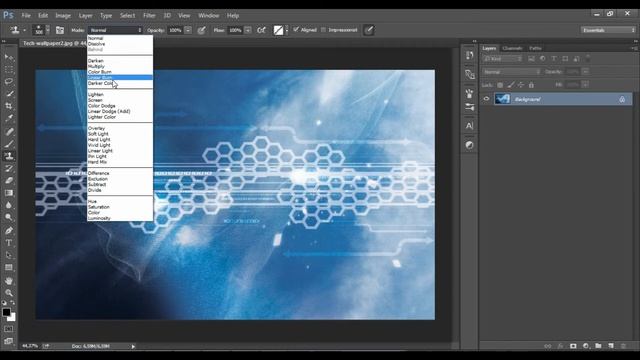Open the Character panel icon
Image resolution: width=640 pixels, height=360 pixels.
[x=469, y=126]
